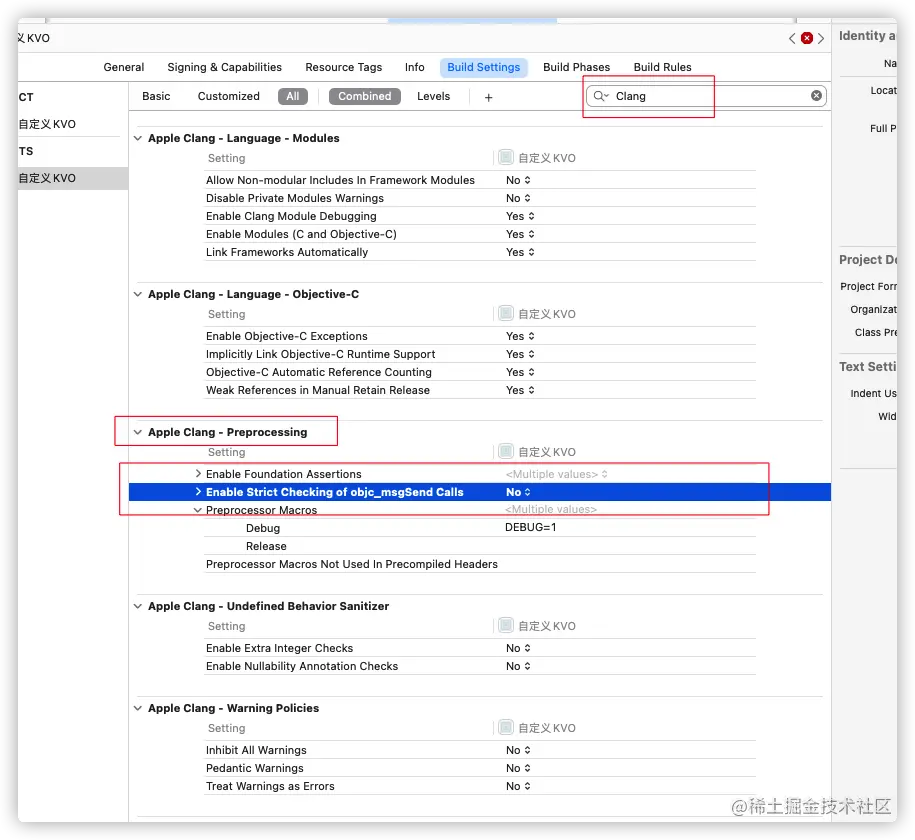Collapse Apple Clang Preprocessing section
Screen dimensions: 915x840
(x=138, y=432)
